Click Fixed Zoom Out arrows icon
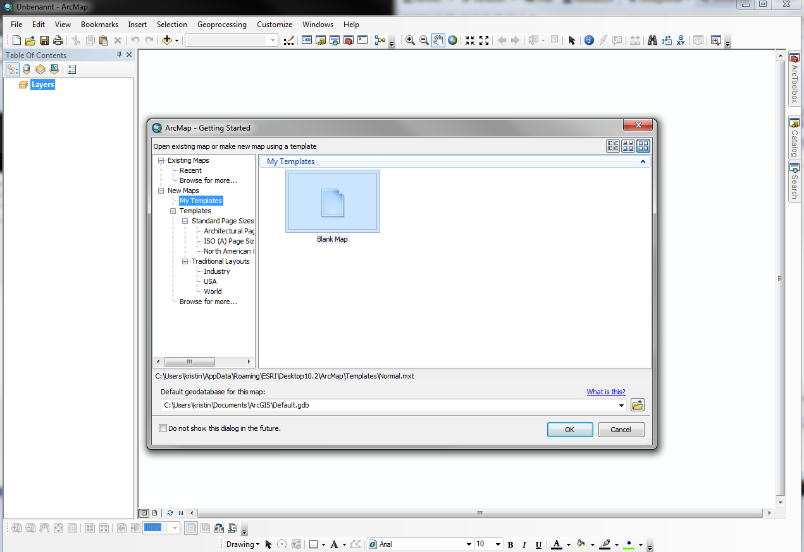Viewport: 804px width, 552px height. coord(484,40)
